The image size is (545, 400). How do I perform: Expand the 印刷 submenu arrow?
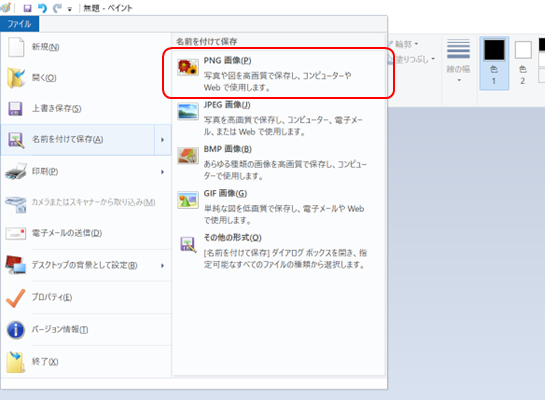(x=162, y=172)
